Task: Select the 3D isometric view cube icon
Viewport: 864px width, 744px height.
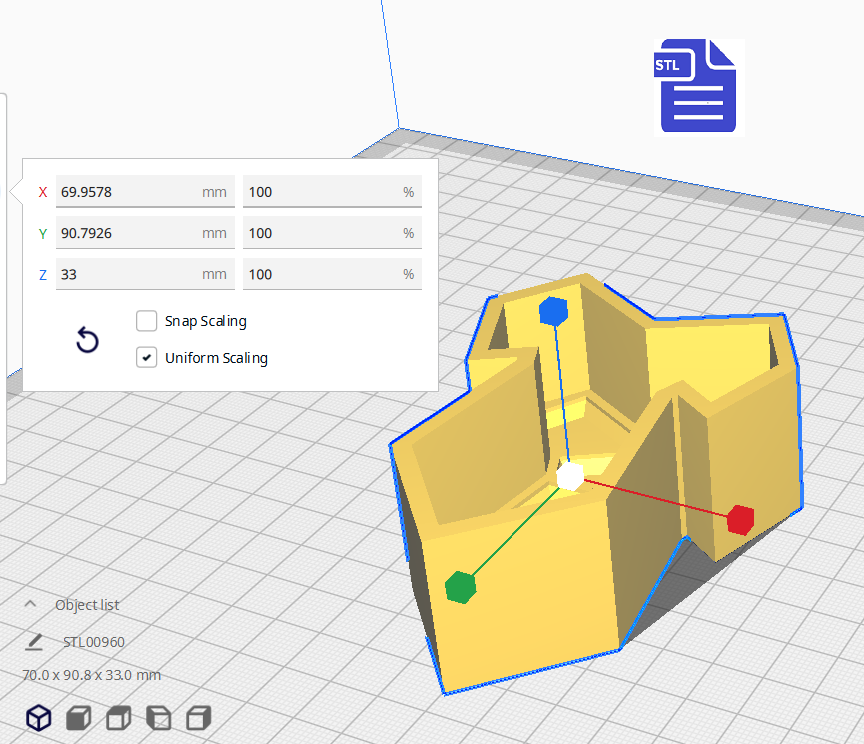Action: pos(39,717)
